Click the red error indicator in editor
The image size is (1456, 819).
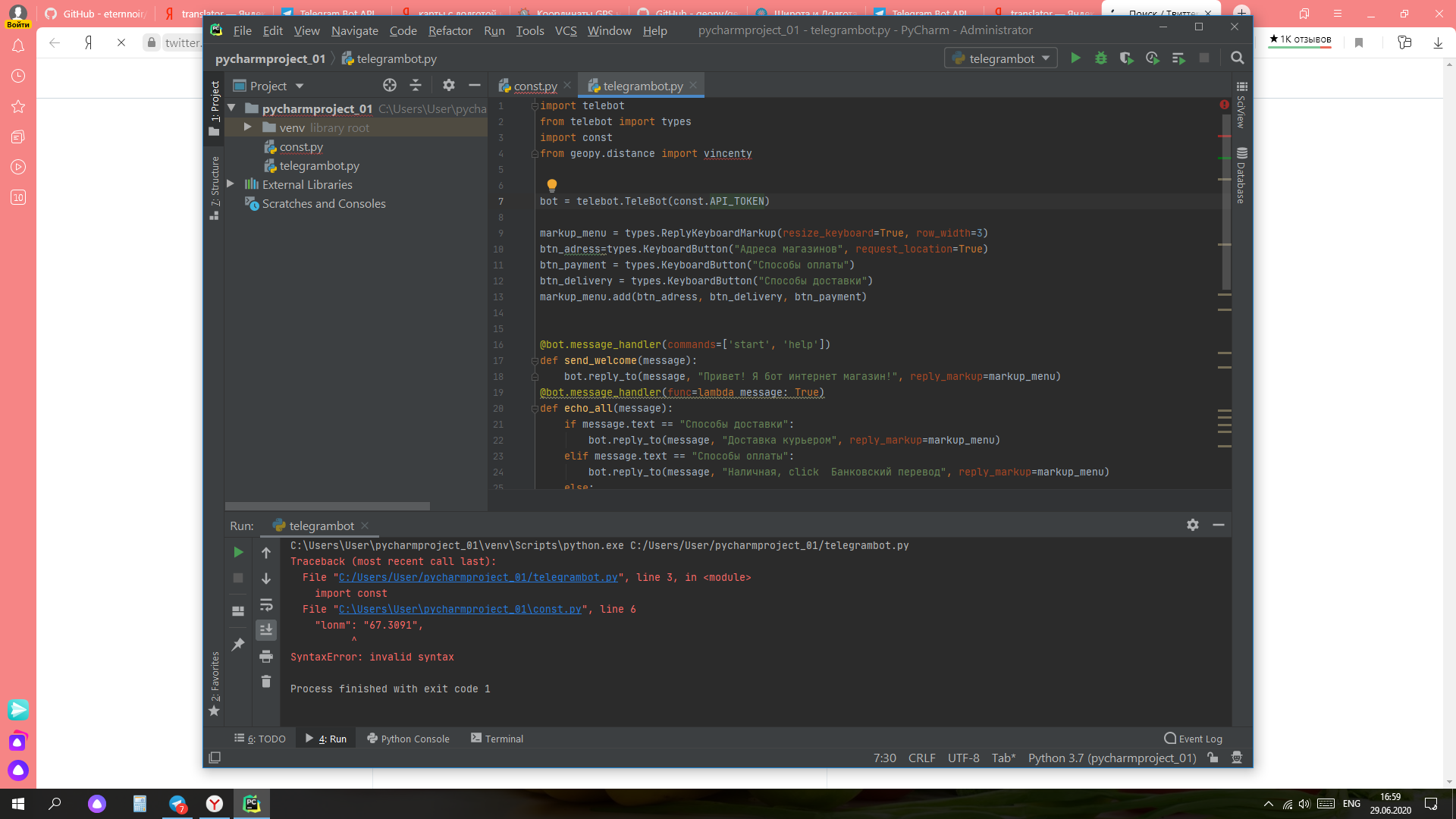[1224, 105]
